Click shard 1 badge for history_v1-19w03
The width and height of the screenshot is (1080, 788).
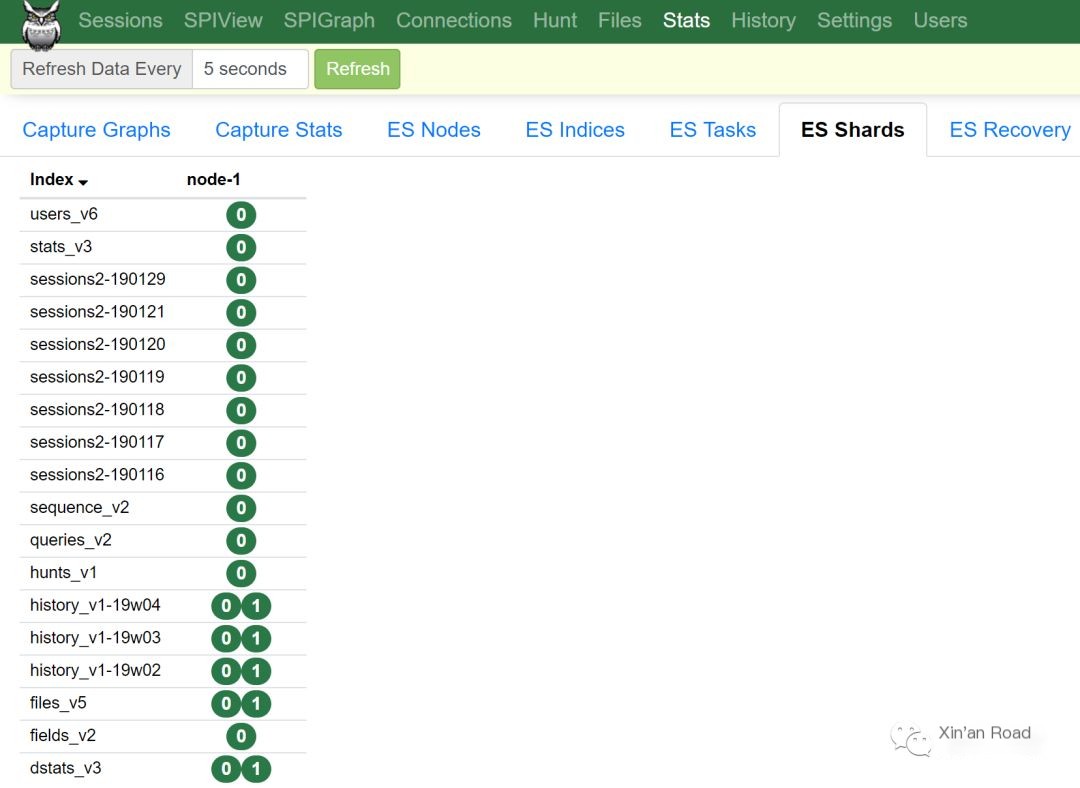tap(256, 639)
